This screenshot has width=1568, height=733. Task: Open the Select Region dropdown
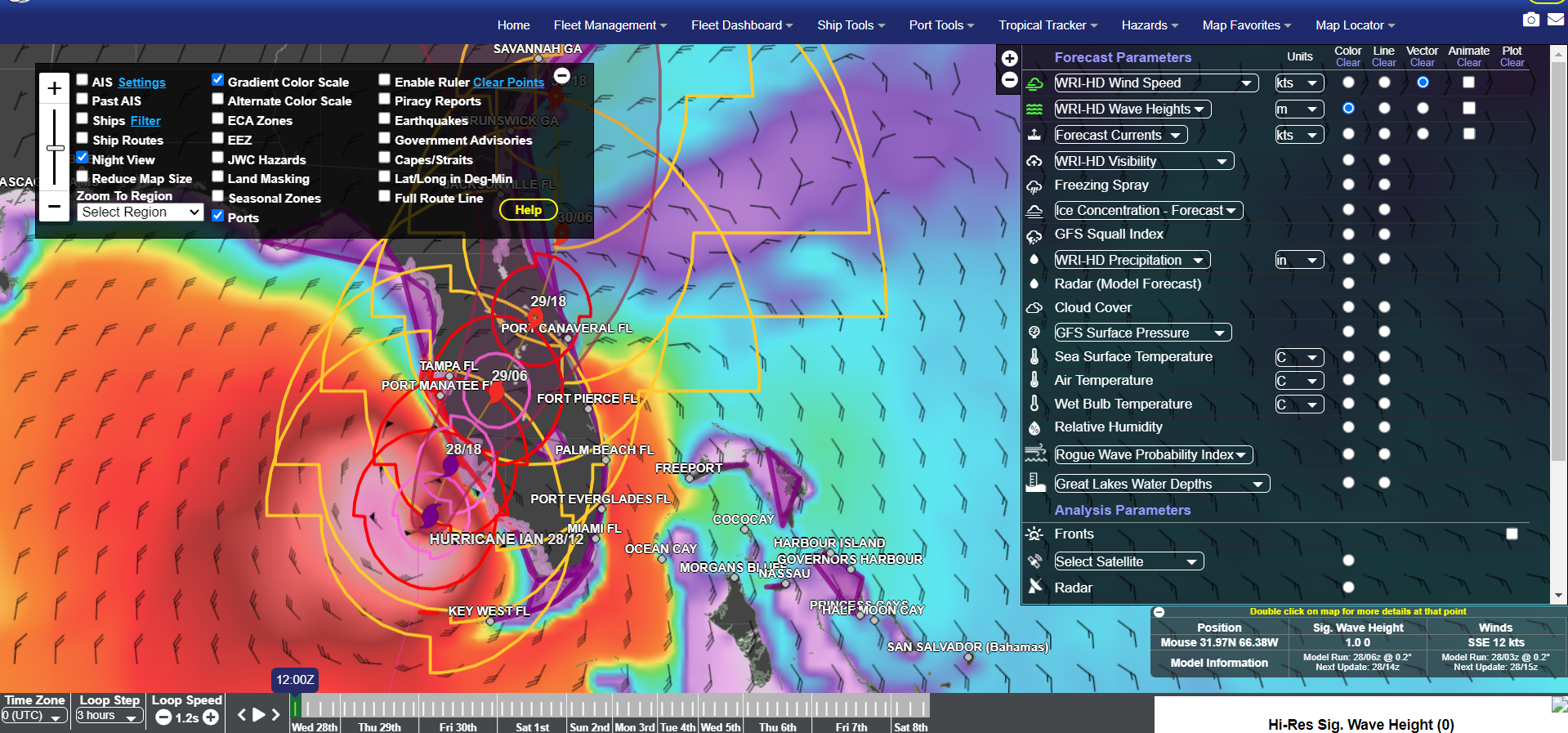click(x=140, y=212)
